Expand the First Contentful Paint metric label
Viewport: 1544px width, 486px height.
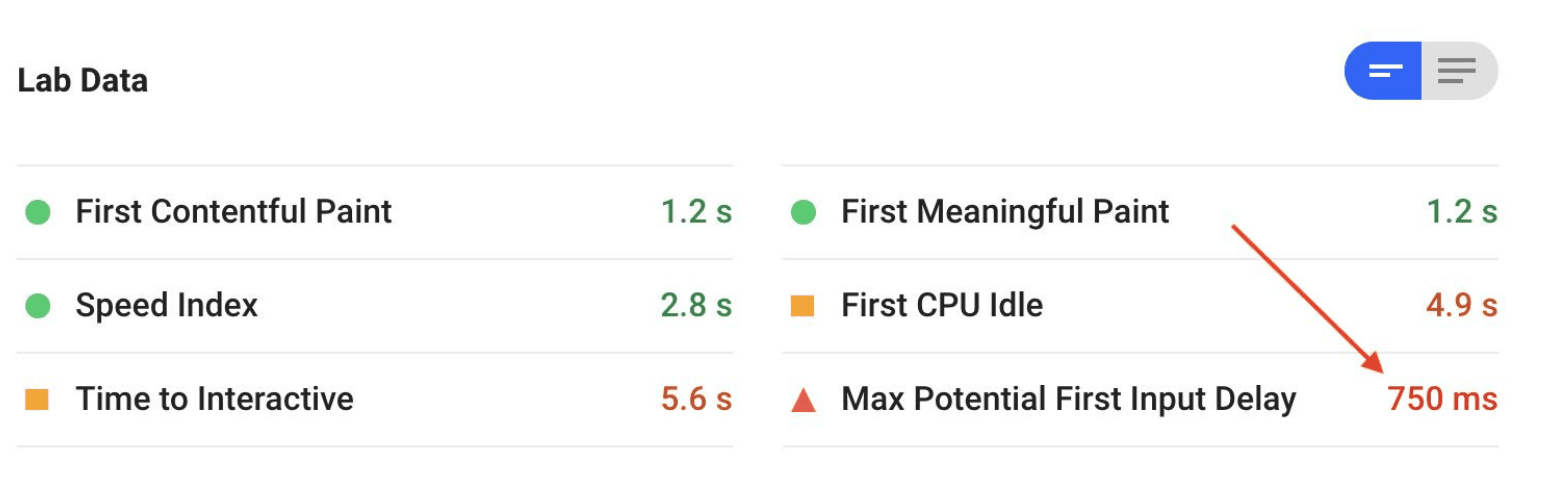(234, 212)
